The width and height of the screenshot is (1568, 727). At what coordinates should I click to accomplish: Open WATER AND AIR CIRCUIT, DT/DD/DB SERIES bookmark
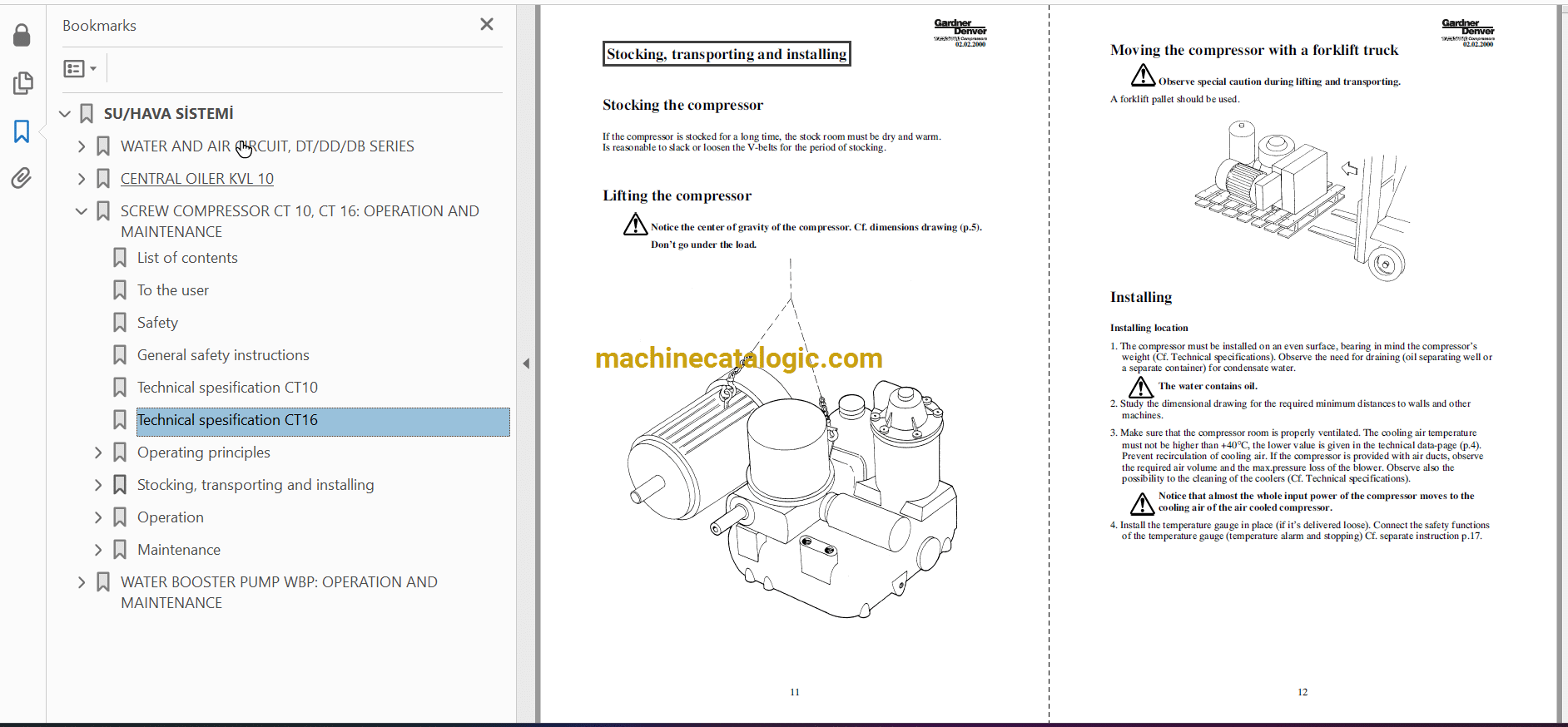267,146
